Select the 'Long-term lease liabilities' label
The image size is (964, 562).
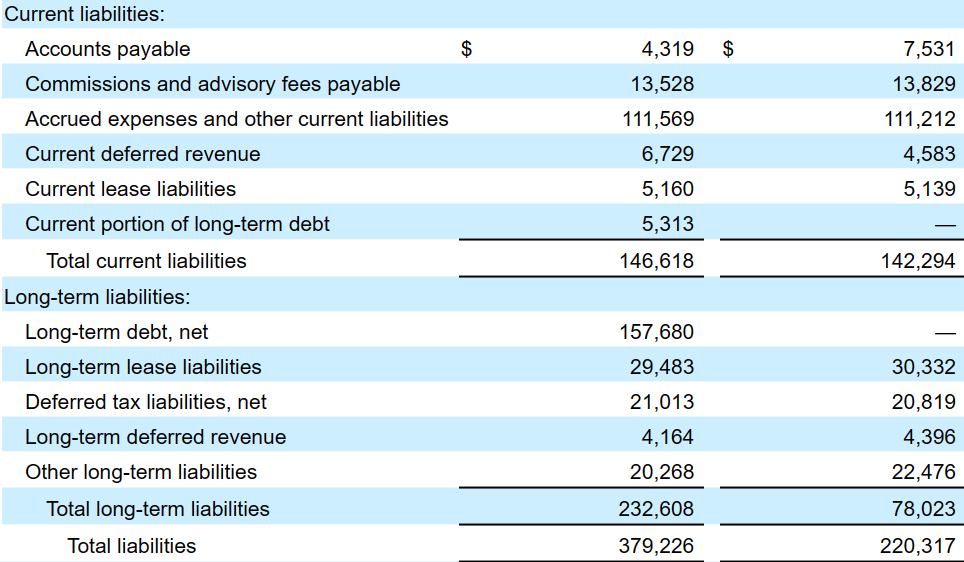coord(143,367)
